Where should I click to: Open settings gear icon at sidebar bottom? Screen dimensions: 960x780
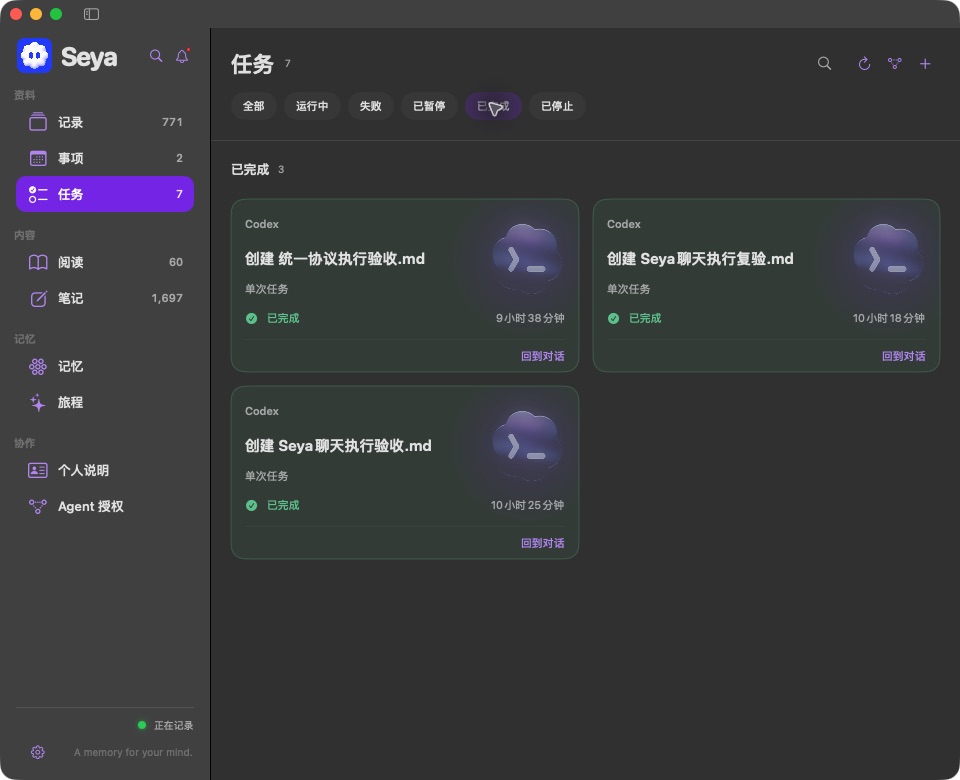pyautogui.click(x=38, y=752)
